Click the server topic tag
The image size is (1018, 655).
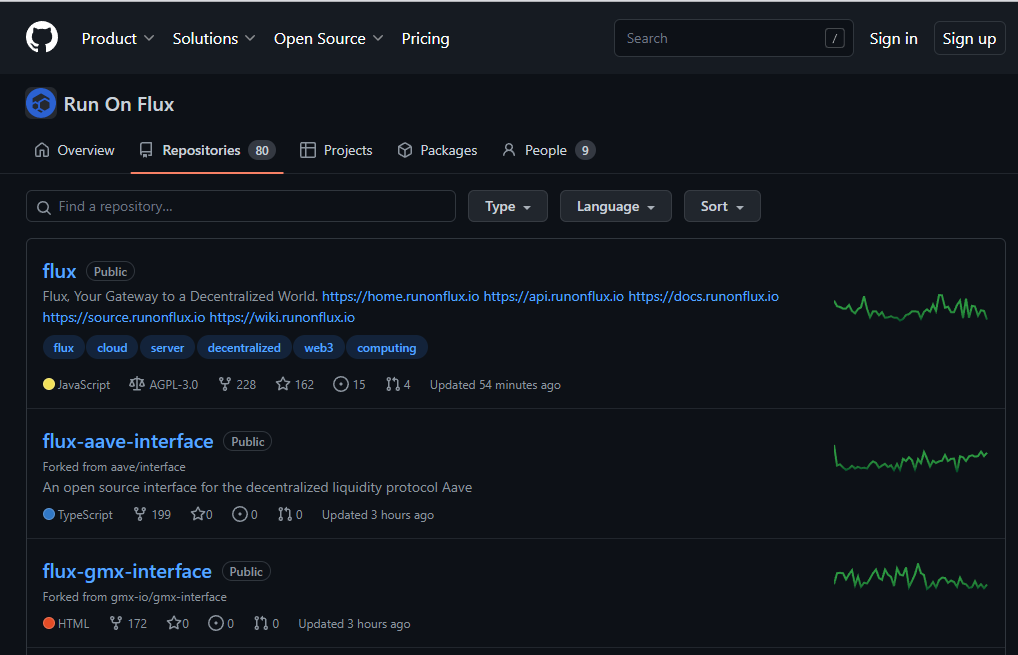pyautogui.click(x=168, y=347)
